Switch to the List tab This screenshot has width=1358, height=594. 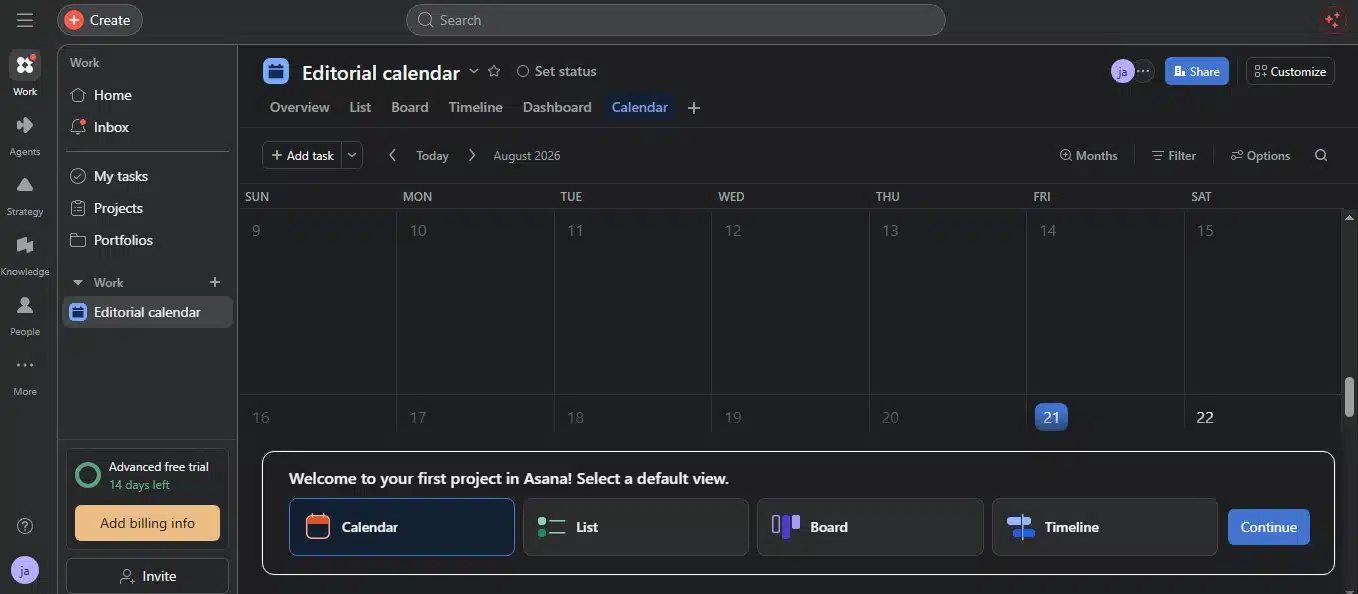coord(360,107)
